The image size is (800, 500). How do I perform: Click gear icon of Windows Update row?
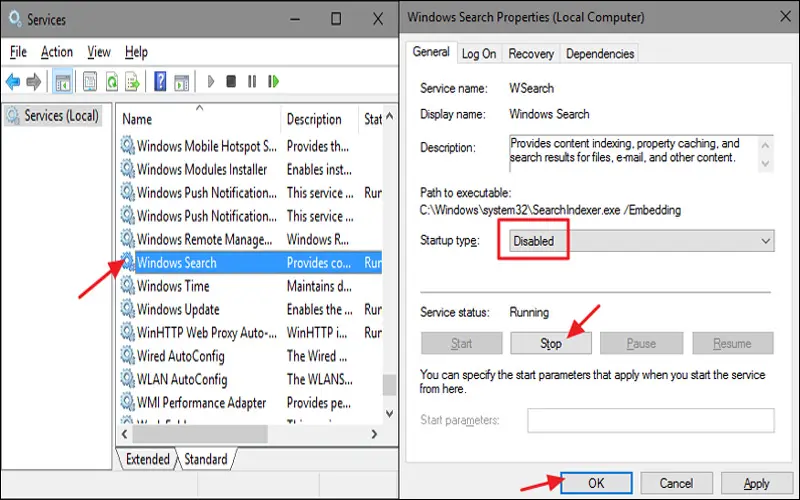[x=128, y=310]
